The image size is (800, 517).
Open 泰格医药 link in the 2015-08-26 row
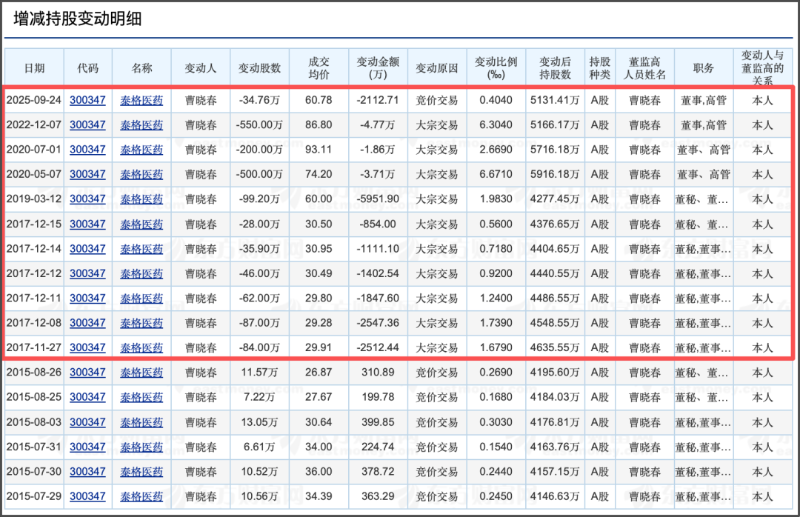[142, 373]
